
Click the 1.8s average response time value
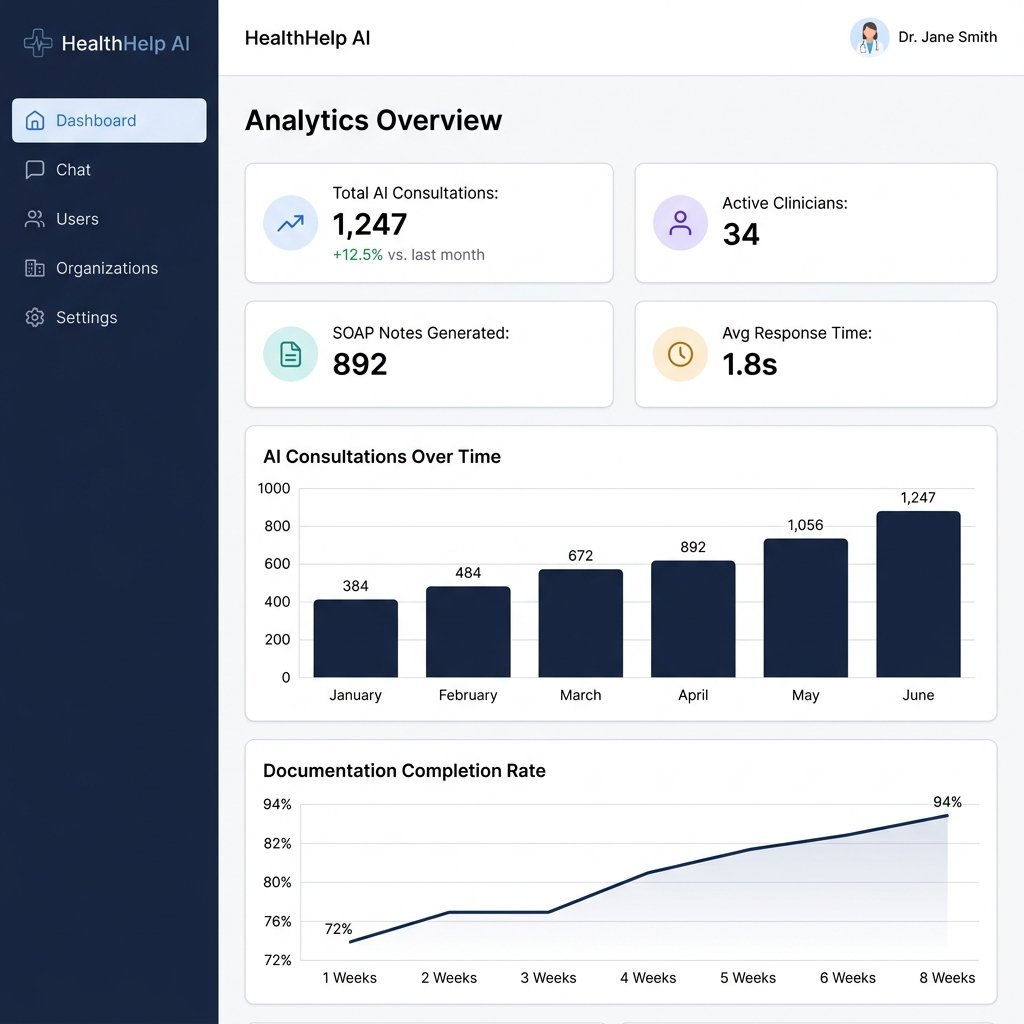750,364
